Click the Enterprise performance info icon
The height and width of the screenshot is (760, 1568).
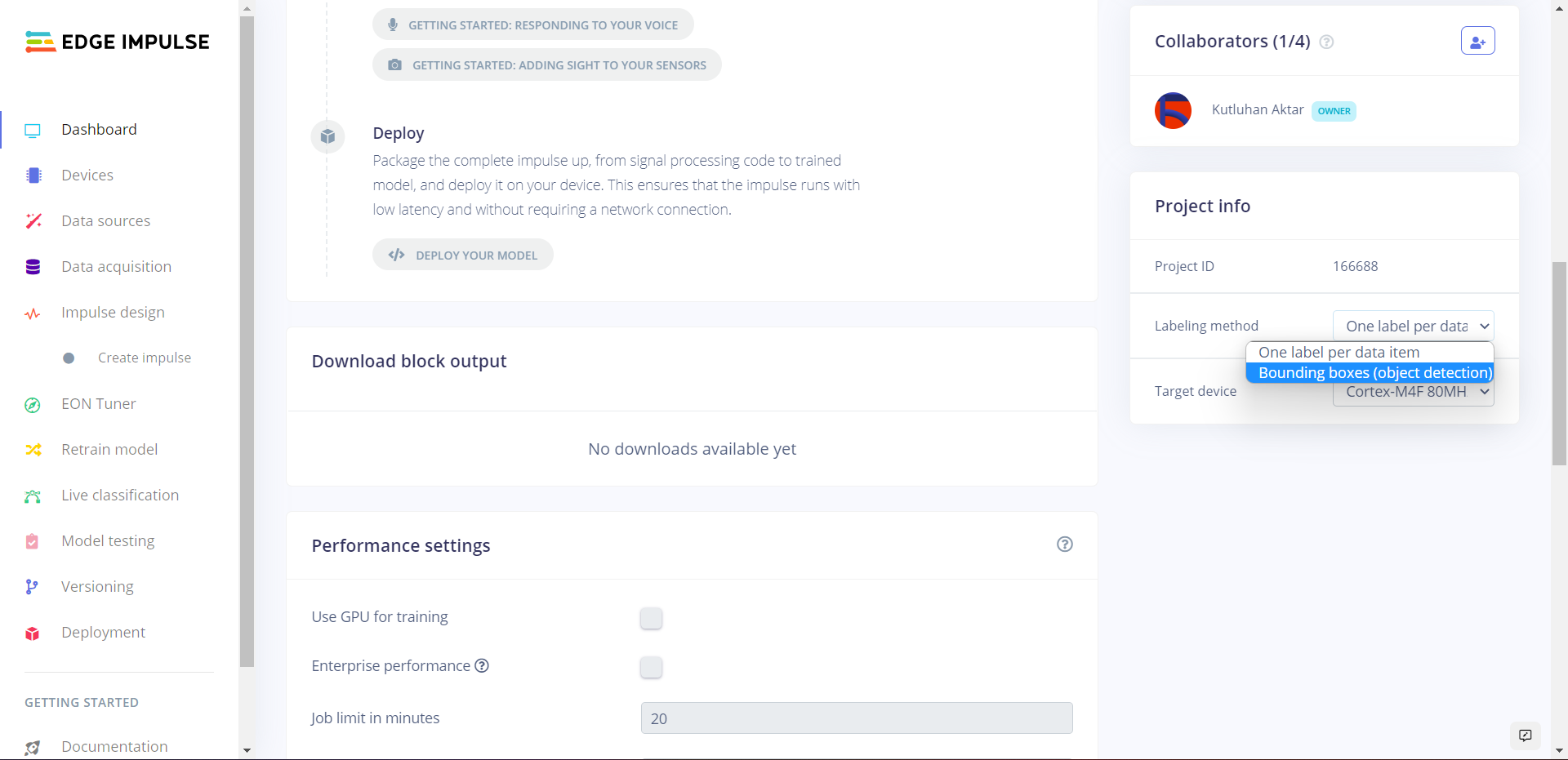point(482,665)
